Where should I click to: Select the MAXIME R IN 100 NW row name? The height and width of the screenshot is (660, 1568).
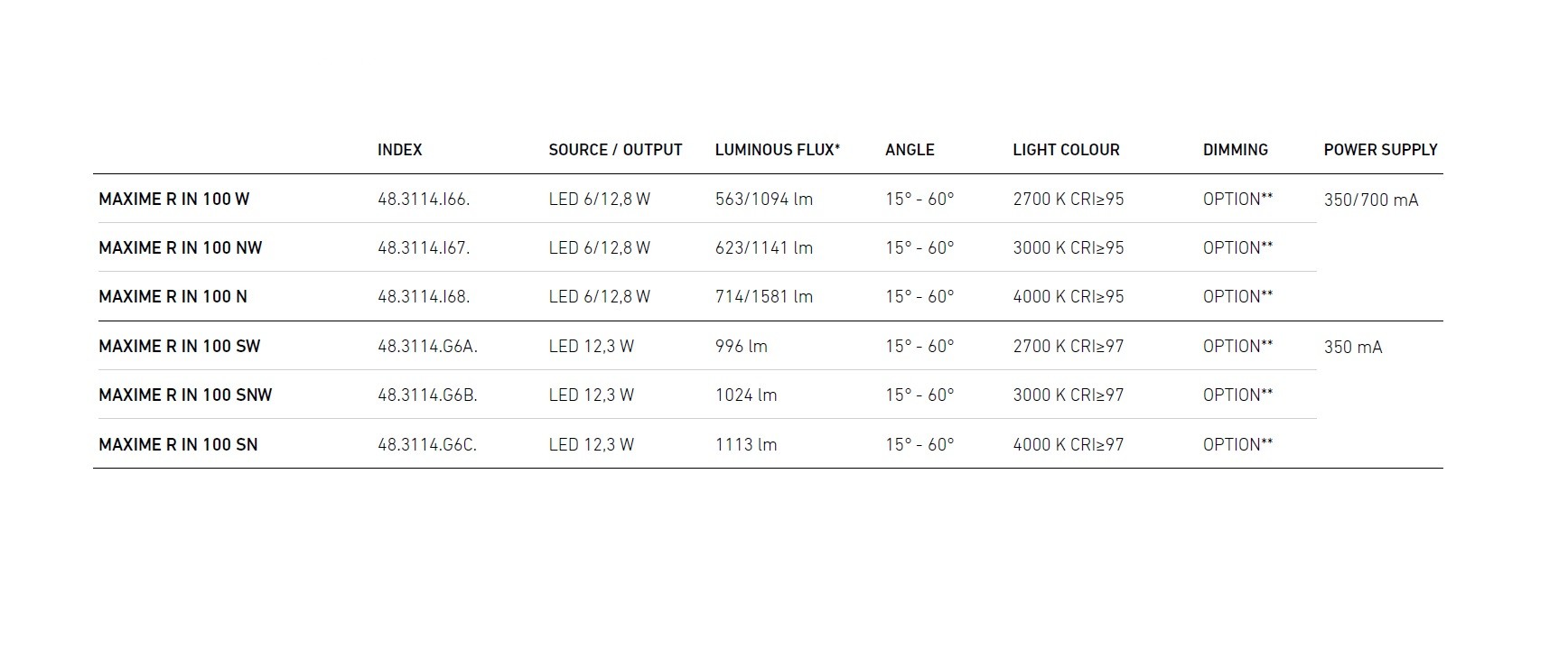point(180,248)
